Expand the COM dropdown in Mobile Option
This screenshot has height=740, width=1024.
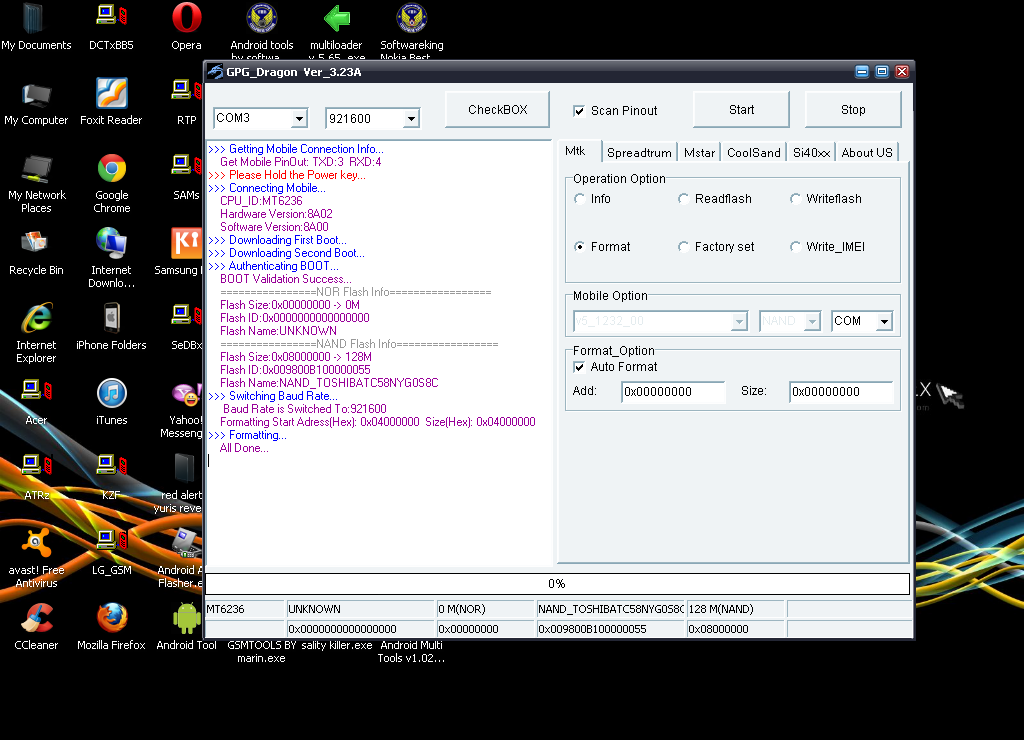[884, 321]
